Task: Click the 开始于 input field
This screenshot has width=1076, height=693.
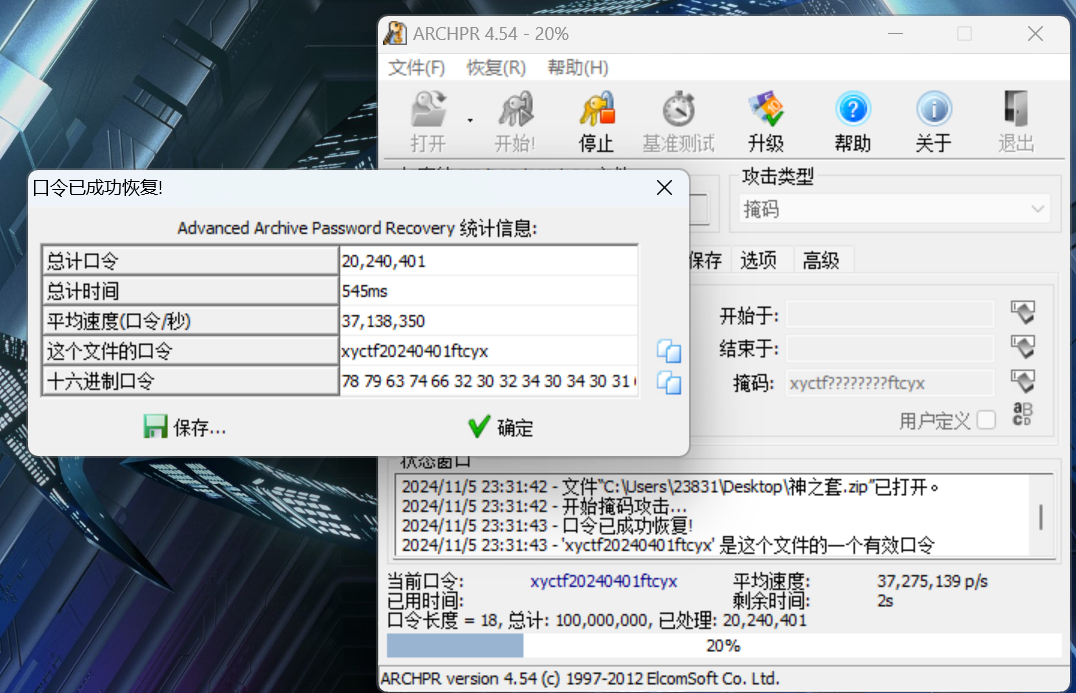Action: pyautogui.click(x=890, y=314)
